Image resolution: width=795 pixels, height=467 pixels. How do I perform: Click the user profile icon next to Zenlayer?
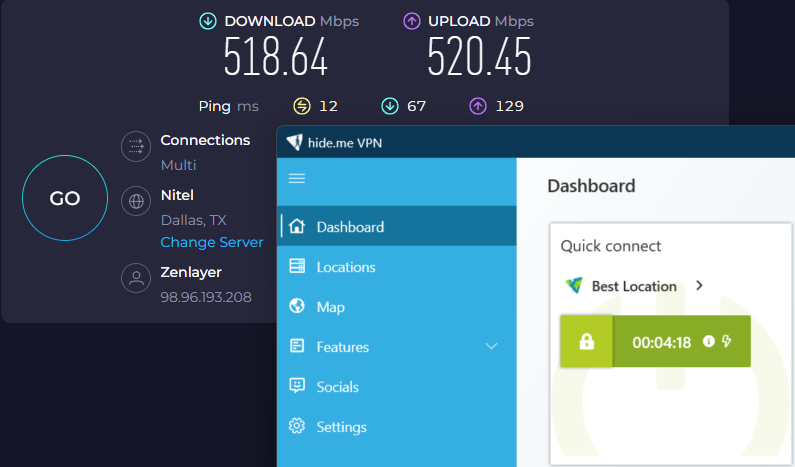[x=136, y=278]
